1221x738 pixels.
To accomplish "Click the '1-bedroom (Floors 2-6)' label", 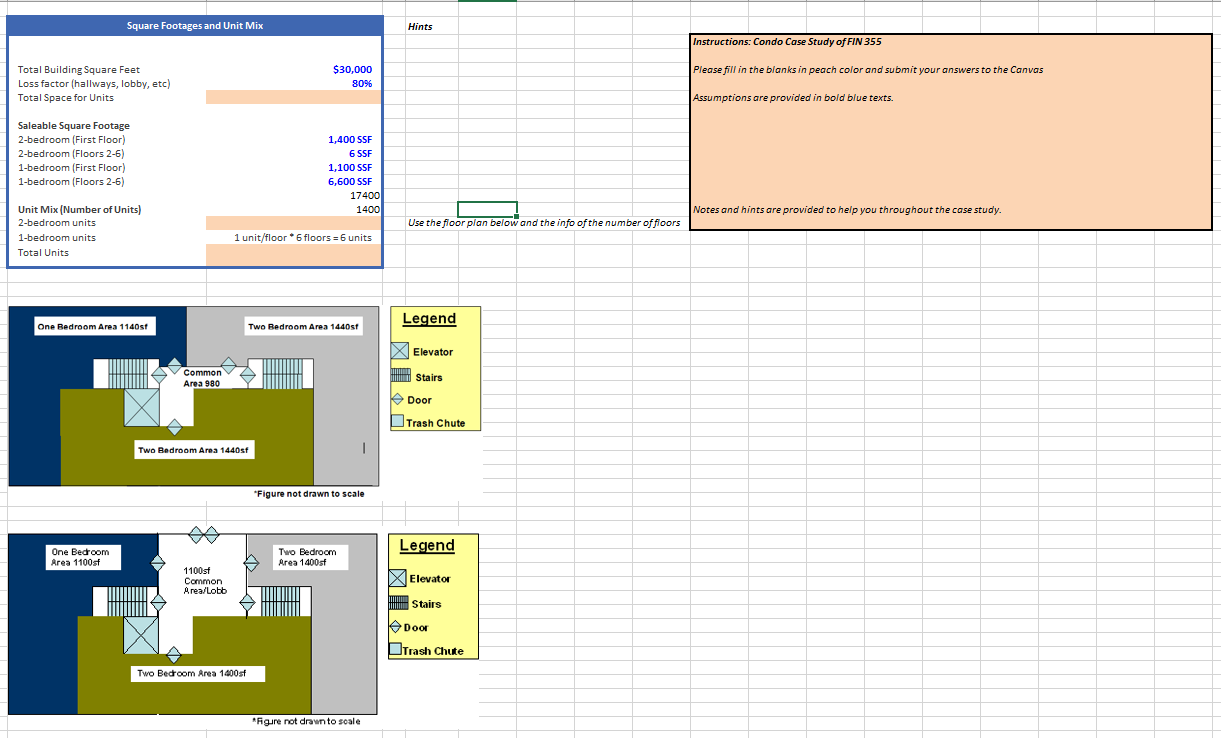I will [71, 181].
